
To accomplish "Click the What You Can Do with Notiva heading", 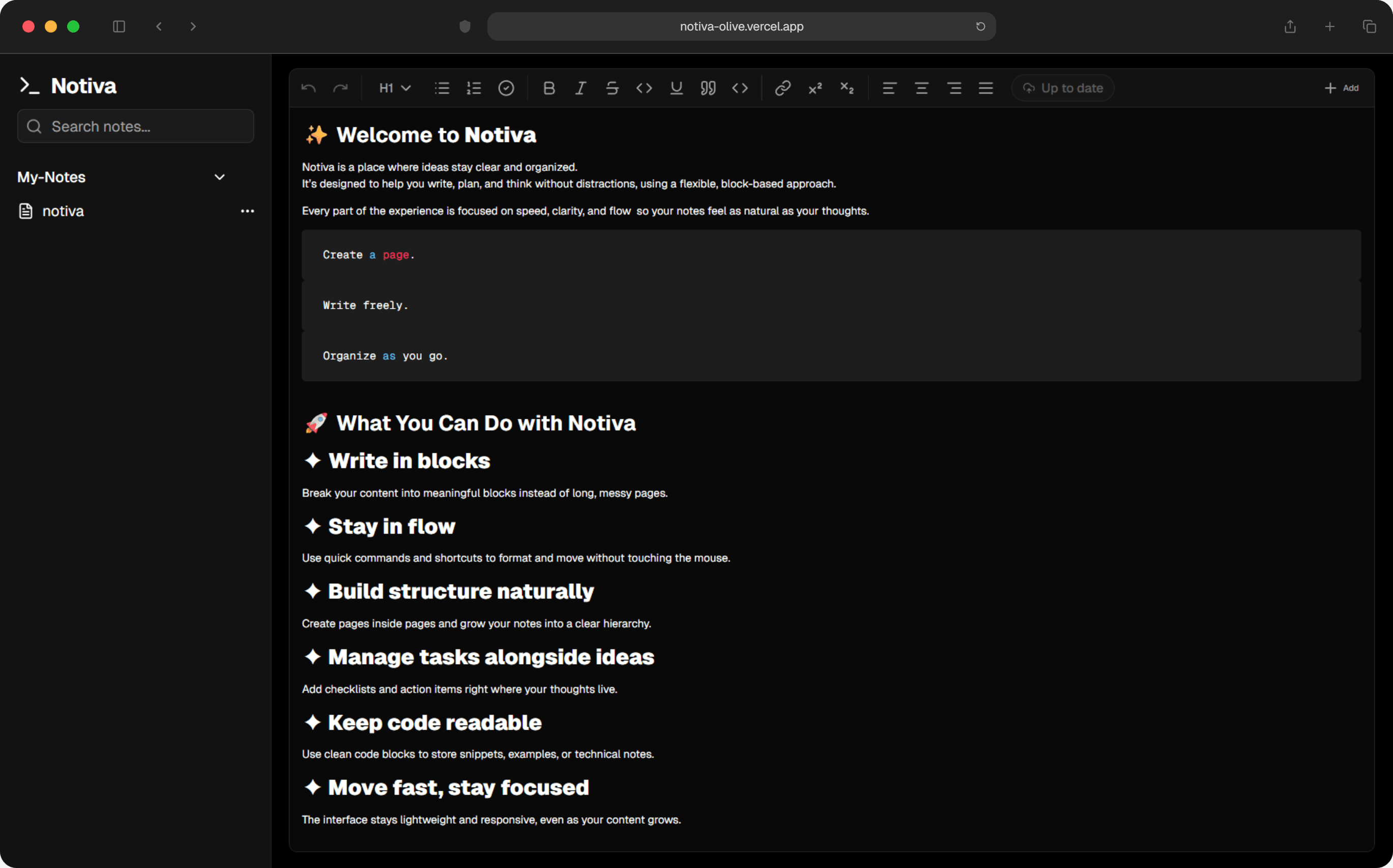I will click(x=470, y=423).
